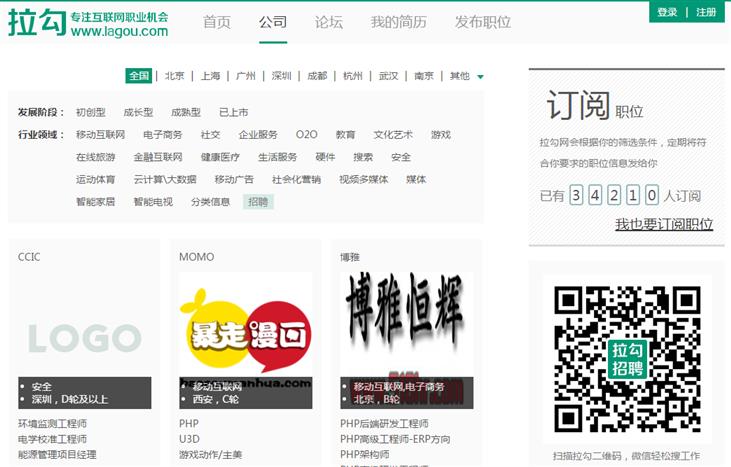Image resolution: width=731 pixels, height=467 pixels.
Task: Go to the 首页 tab
Action: click(x=217, y=22)
